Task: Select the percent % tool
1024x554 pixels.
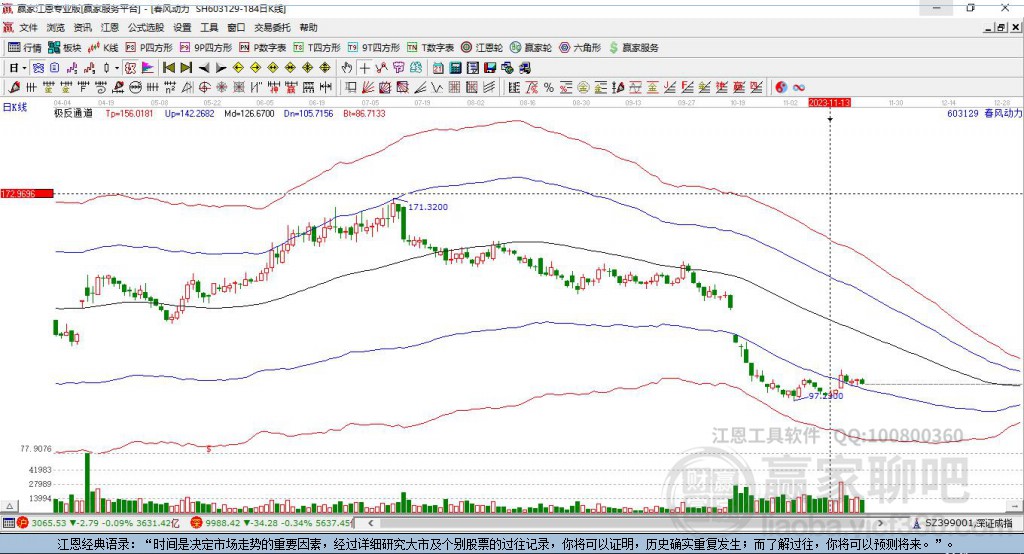Action: pos(549,87)
